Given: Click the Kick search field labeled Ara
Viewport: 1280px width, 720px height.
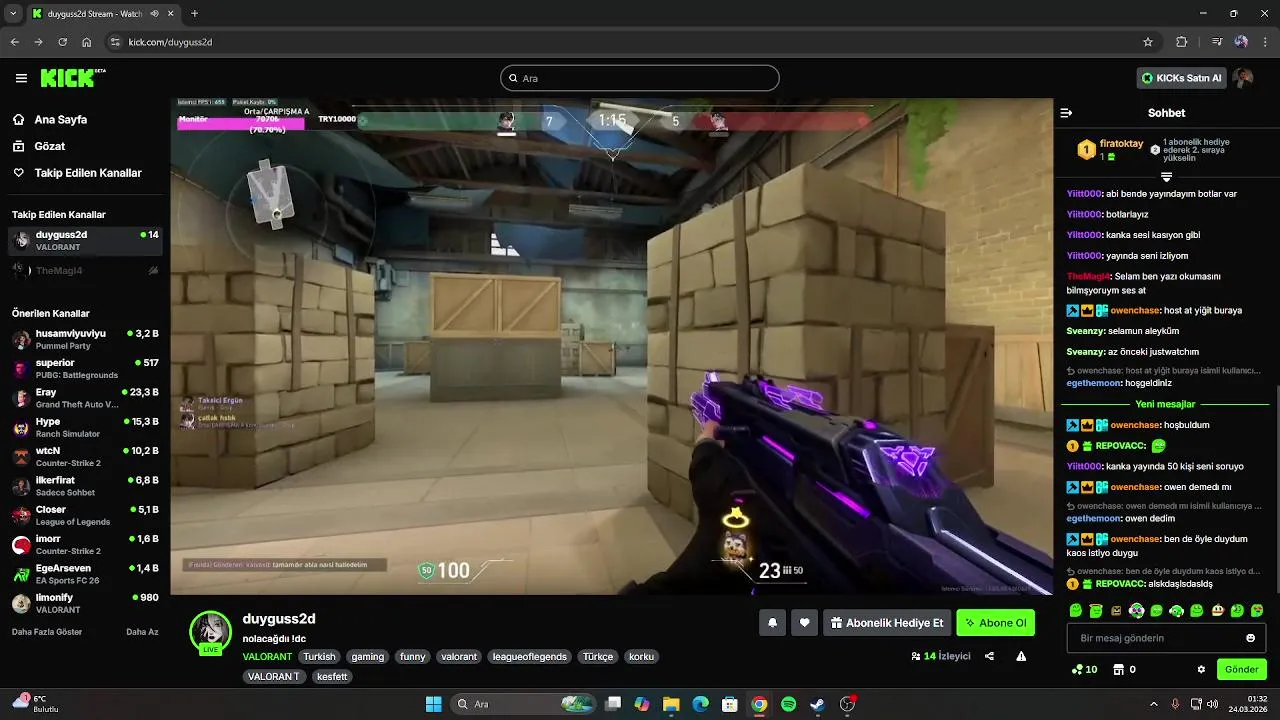Looking at the screenshot, I should tap(640, 78).
